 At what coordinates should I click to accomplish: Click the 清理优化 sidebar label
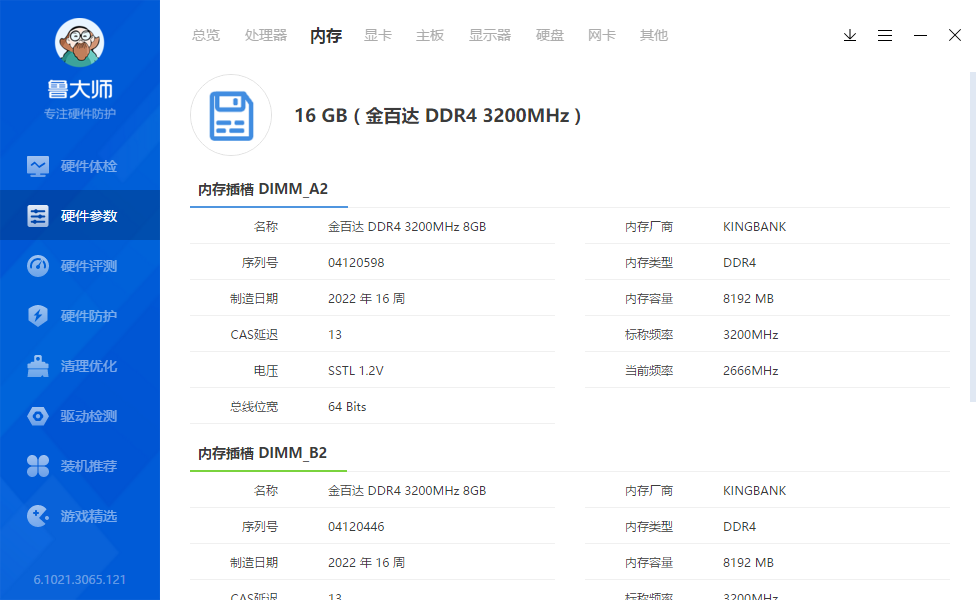[x=89, y=366]
